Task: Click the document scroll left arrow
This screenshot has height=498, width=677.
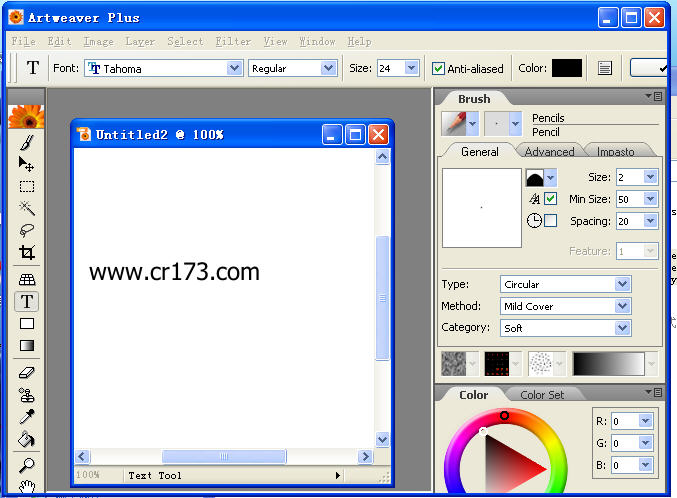Action: tap(82, 457)
